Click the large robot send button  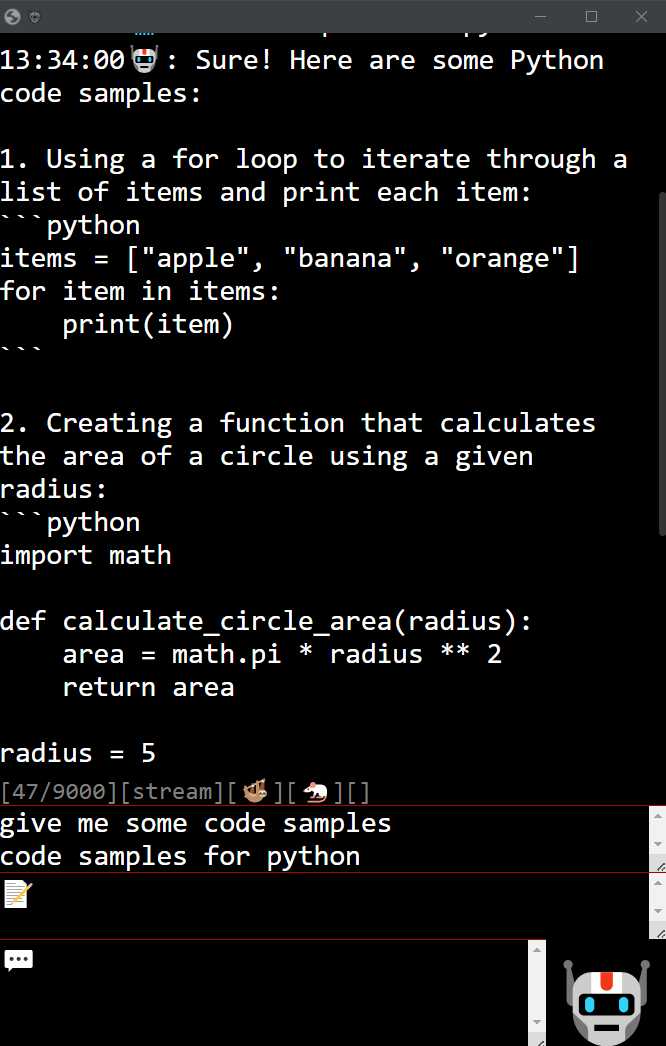tap(606, 1001)
